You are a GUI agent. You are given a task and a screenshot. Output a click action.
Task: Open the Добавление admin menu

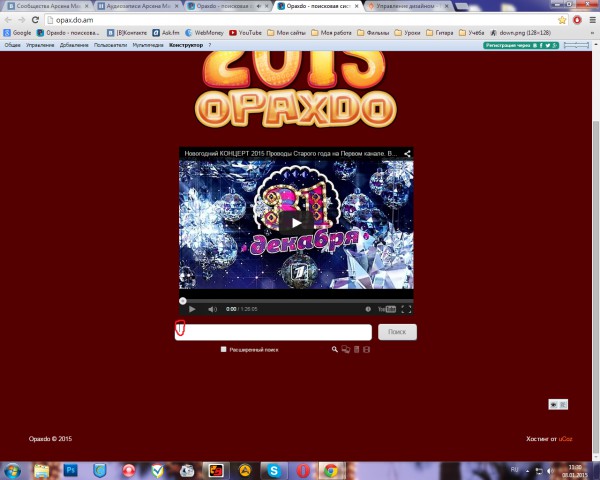pyautogui.click(x=74, y=45)
